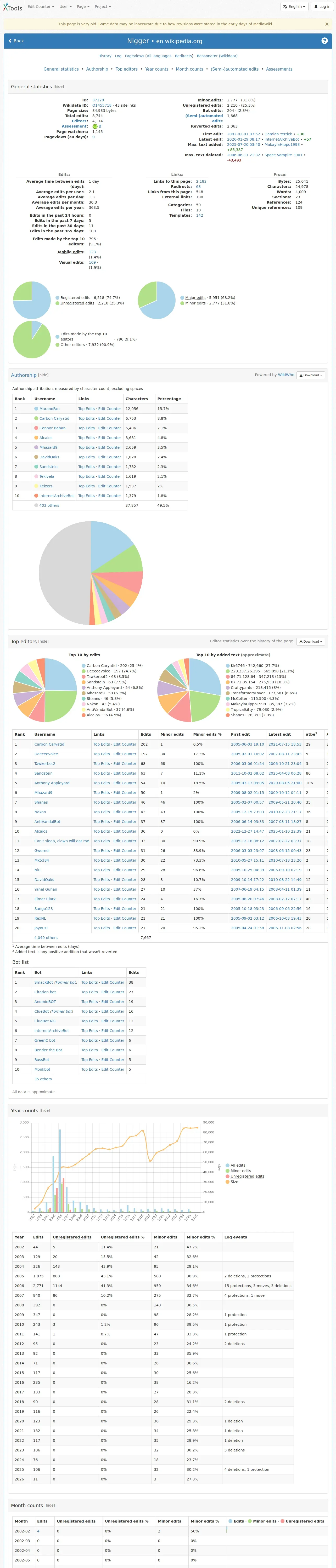This screenshot has width=336, height=1568.
Task: Click the Top 10 by edits pie chart
Action: [x=44, y=690]
